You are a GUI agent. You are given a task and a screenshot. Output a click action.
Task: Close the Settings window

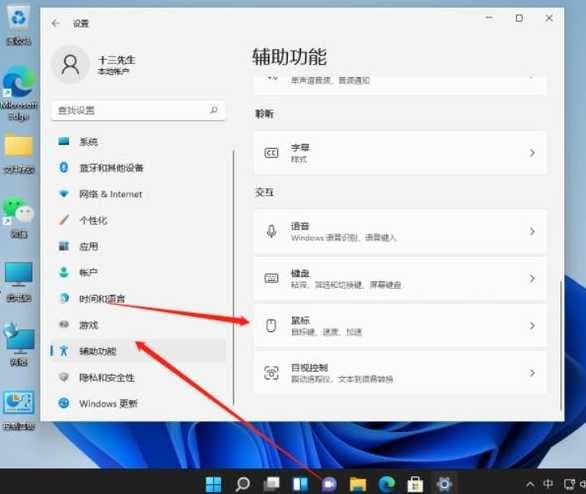[549, 18]
